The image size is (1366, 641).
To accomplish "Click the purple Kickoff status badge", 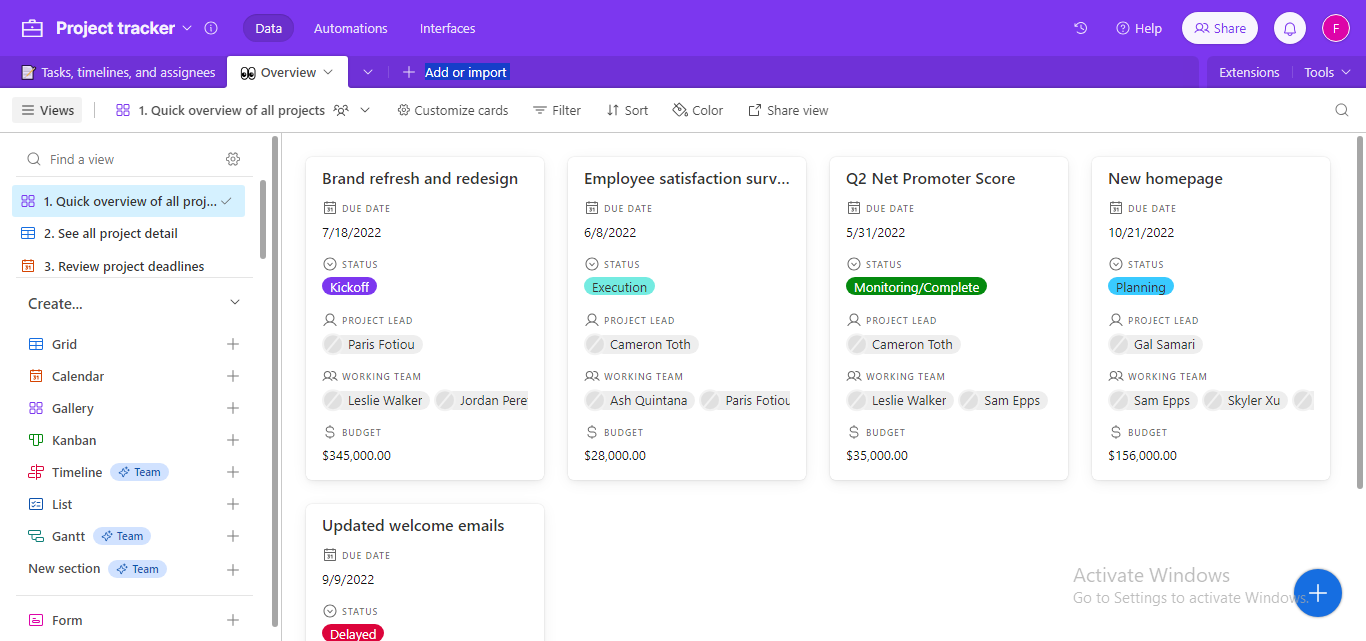I will pyautogui.click(x=349, y=286).
